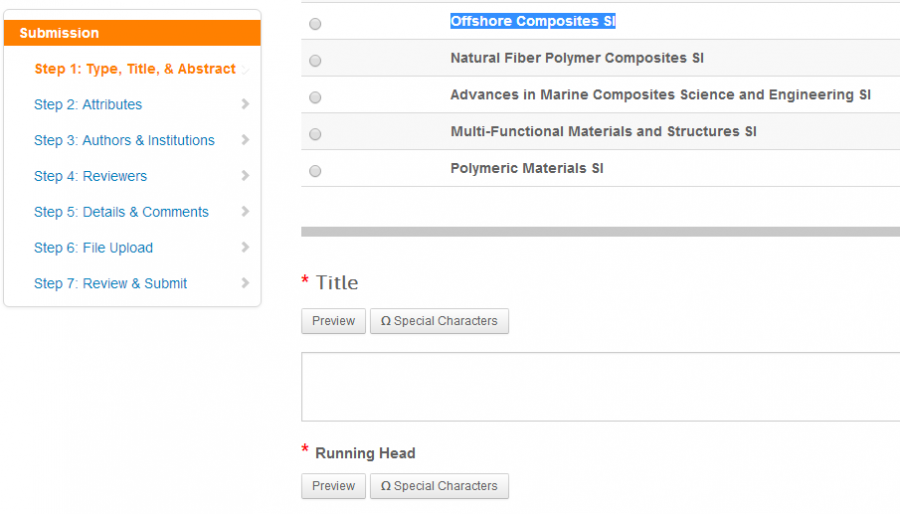Click the chevron arrow beside Step 2: Attributes

pos(245,104)
